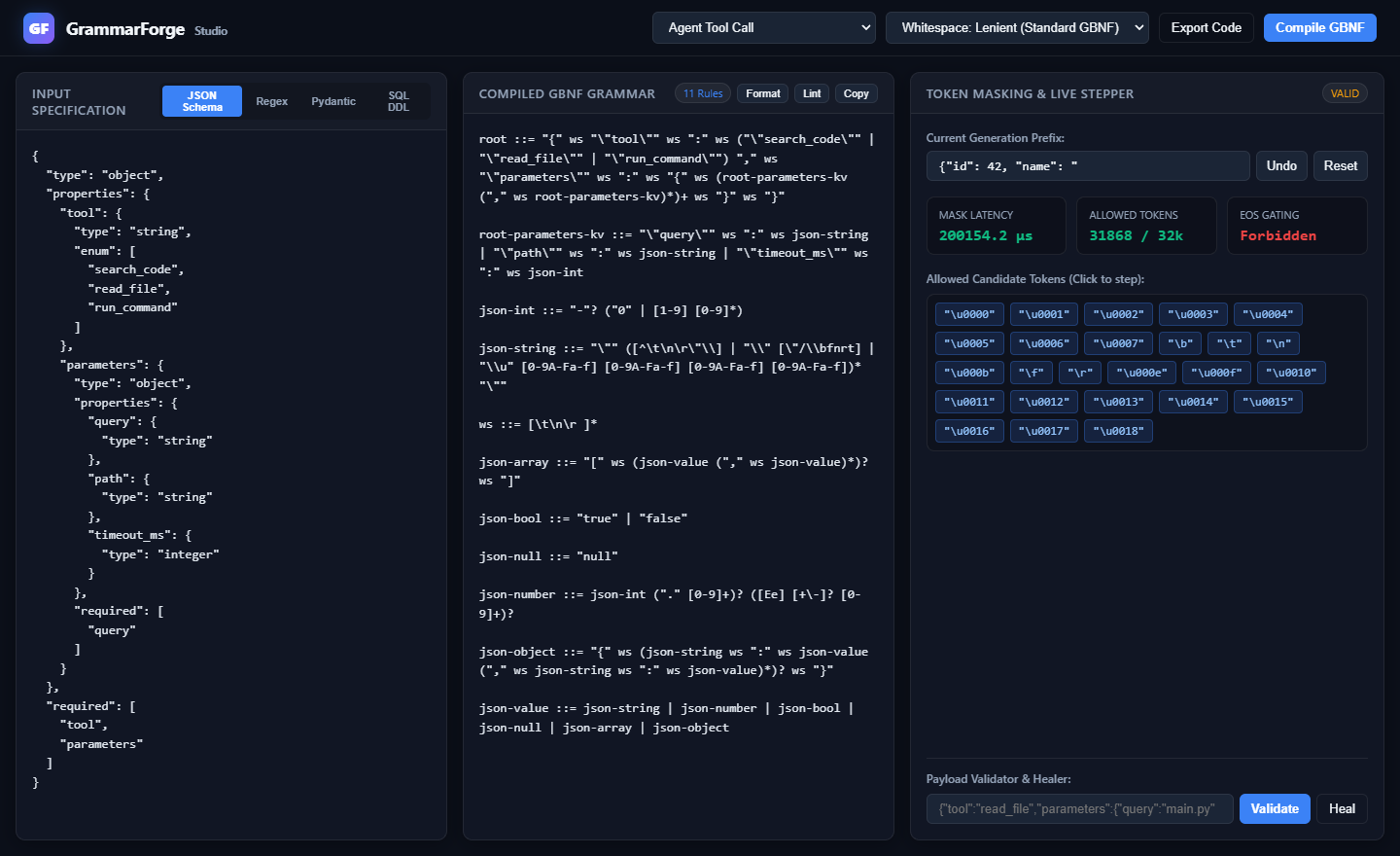Click the Export Code button
This screenshot has width=1400, height=856.
(x=1206, y=27)
